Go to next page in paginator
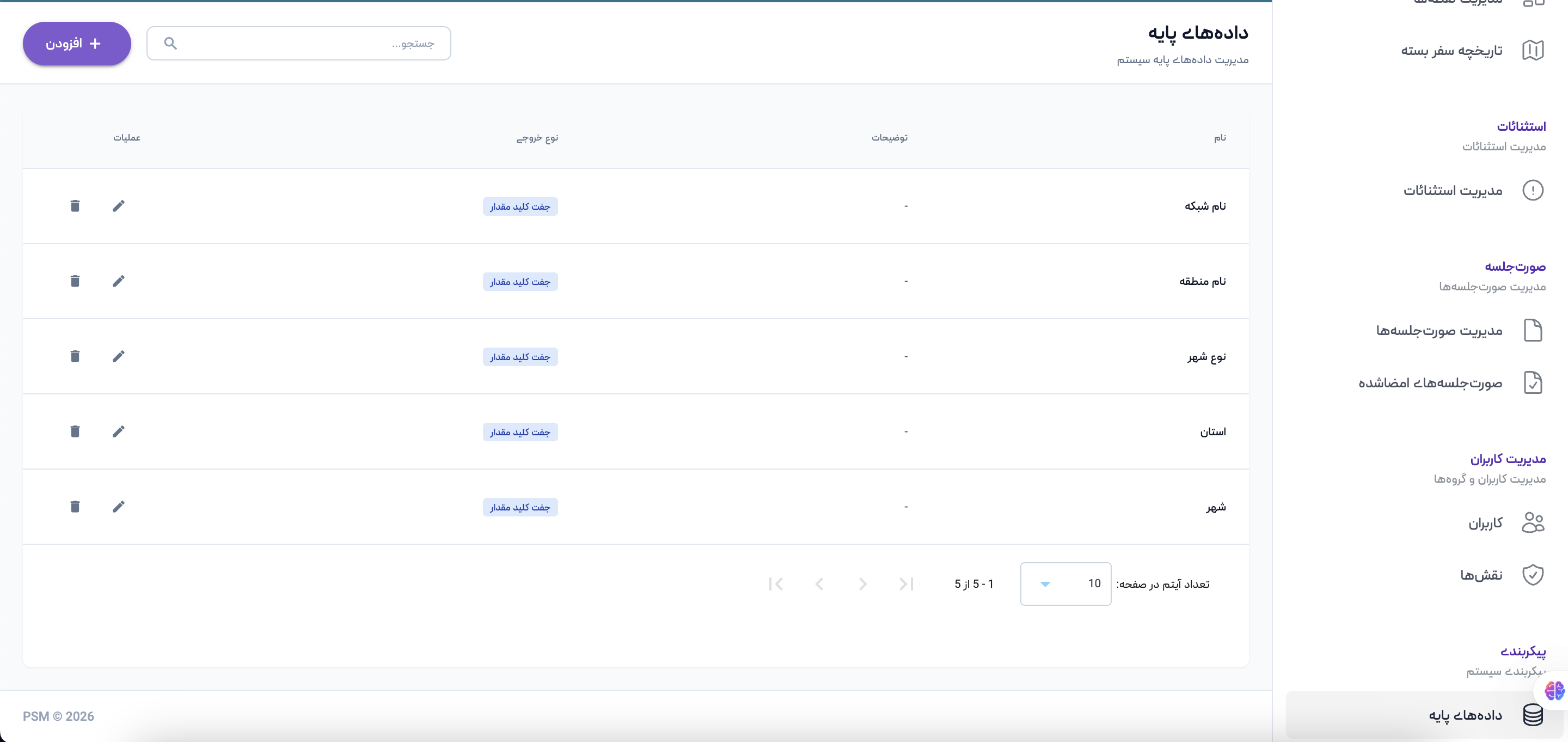Image resolution: width=1568 pixels, height=742 pixels. point(819,584)
